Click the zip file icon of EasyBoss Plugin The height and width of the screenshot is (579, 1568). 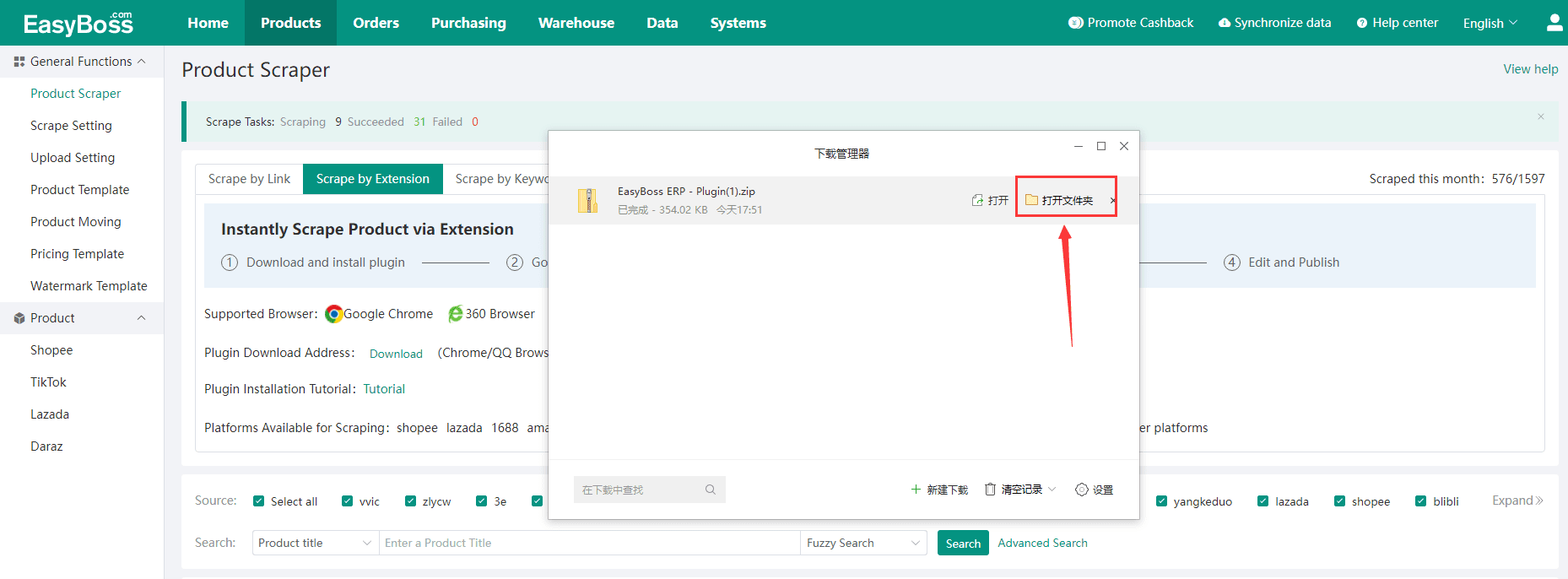(x=587, y=200)
